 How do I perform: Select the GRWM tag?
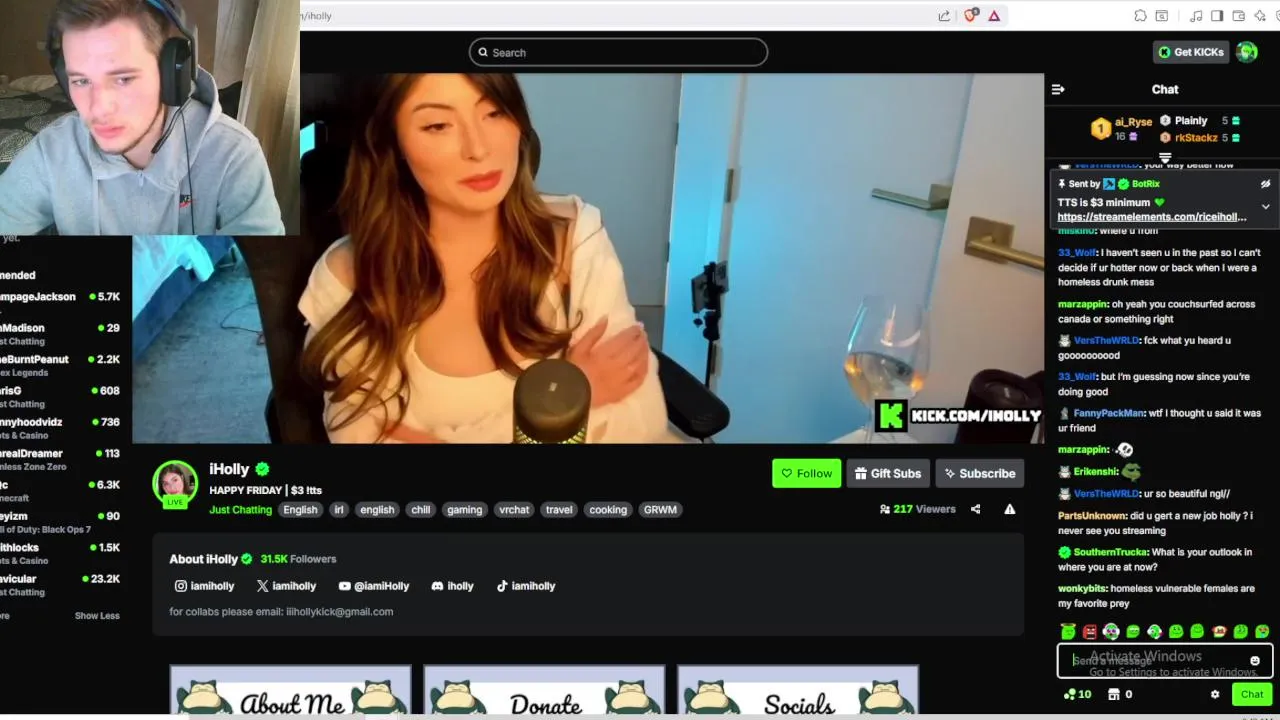(660, 510)
